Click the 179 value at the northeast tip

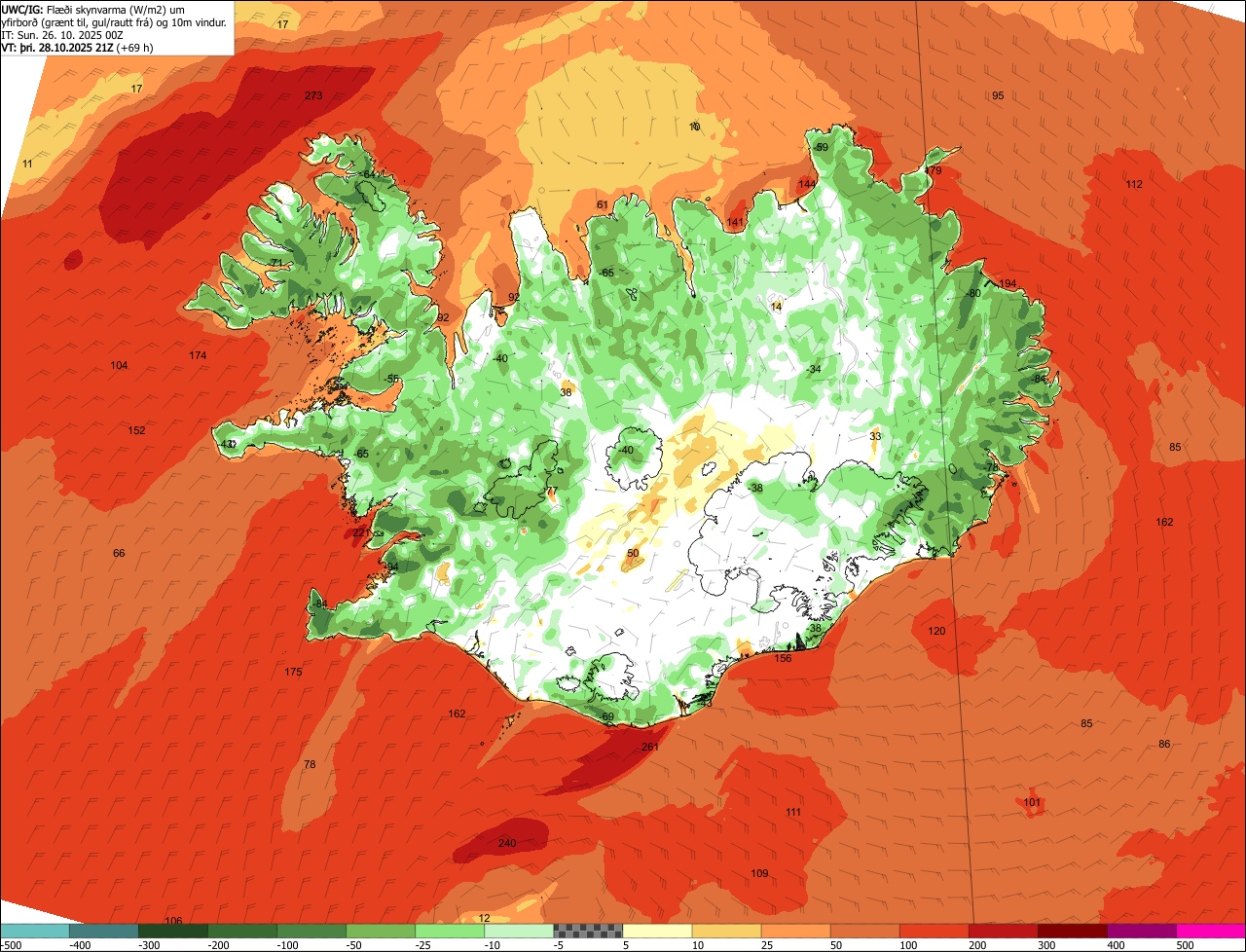point(933,170)
